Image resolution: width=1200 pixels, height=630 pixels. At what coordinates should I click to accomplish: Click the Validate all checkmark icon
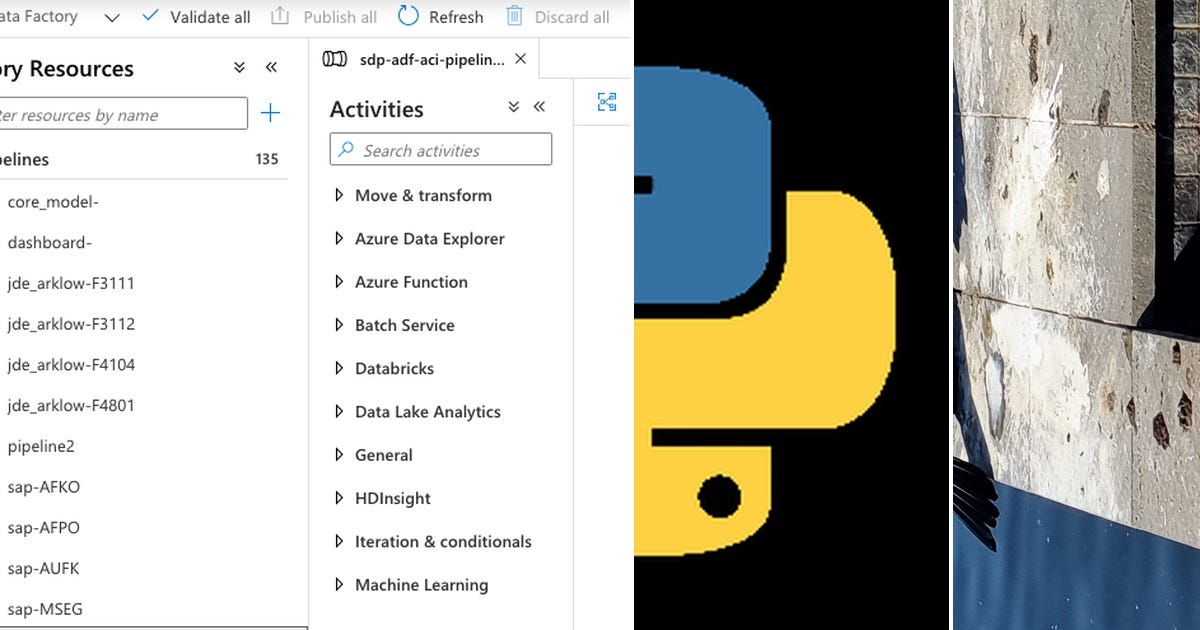point(150,16)
